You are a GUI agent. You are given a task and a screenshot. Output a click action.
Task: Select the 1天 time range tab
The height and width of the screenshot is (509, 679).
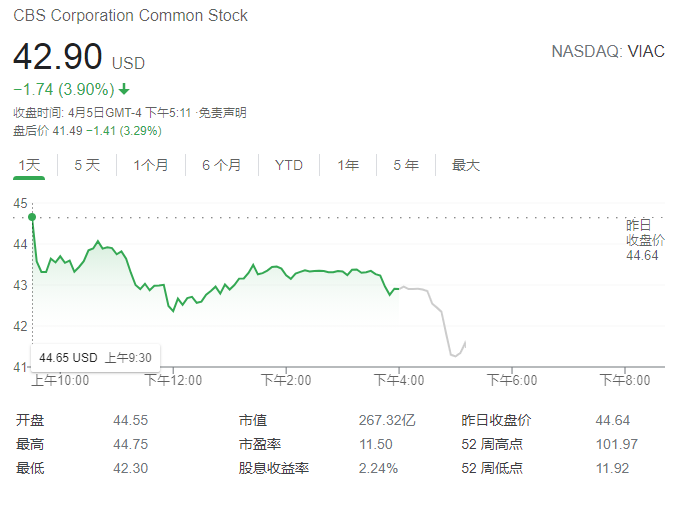tap(29, 165)
